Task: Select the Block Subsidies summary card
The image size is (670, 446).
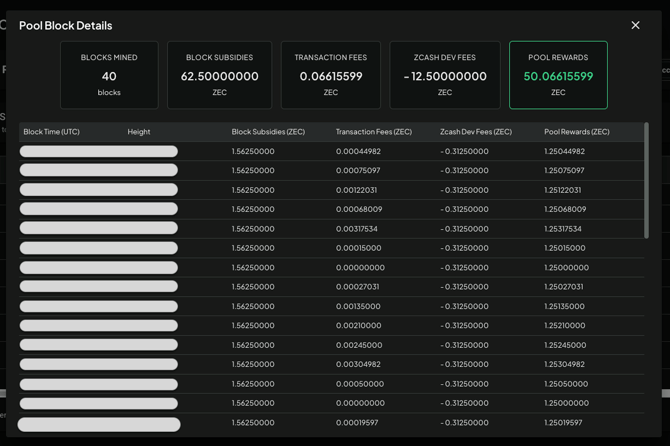Action: point(219,75)
